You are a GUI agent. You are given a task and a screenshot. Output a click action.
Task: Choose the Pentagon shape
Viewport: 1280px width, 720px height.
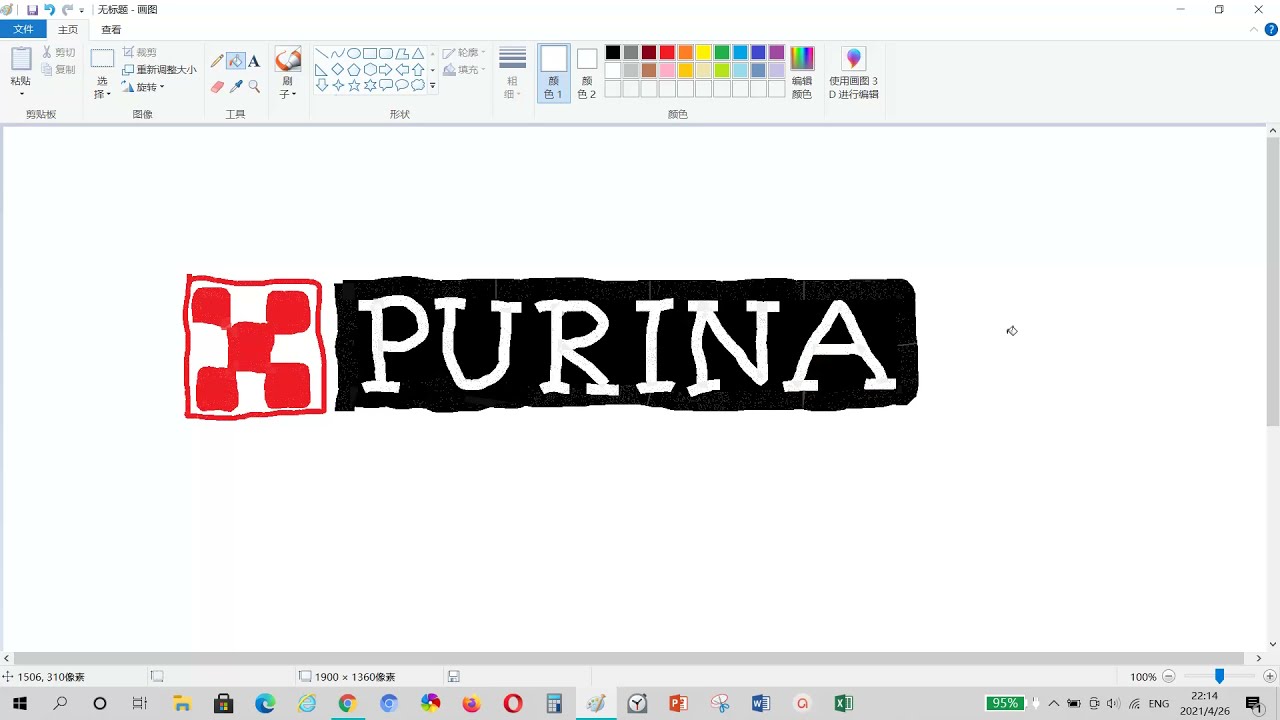(354, 70)
